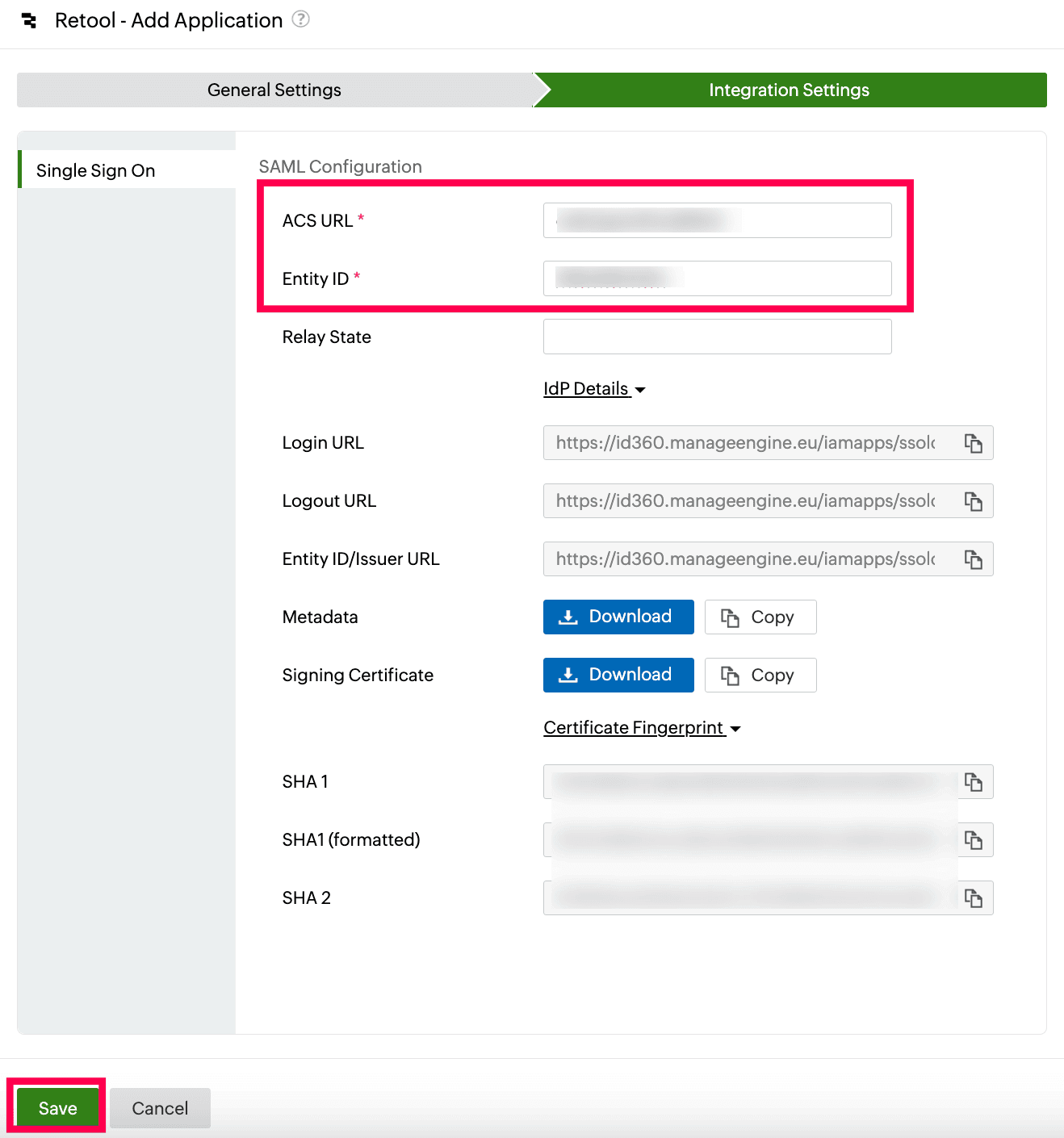Image resolution: width=1064 pixels, height=1138 pixels.
Task: Download the Metadata file
Action: pos(618,617)
